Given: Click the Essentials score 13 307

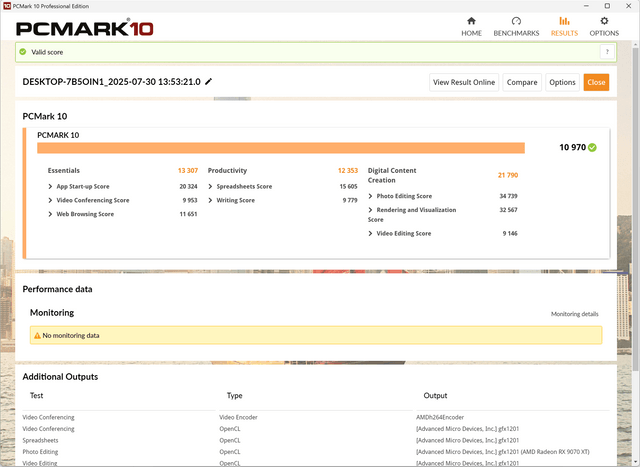Looking at the screenshot, I should [x=188, y=171].
